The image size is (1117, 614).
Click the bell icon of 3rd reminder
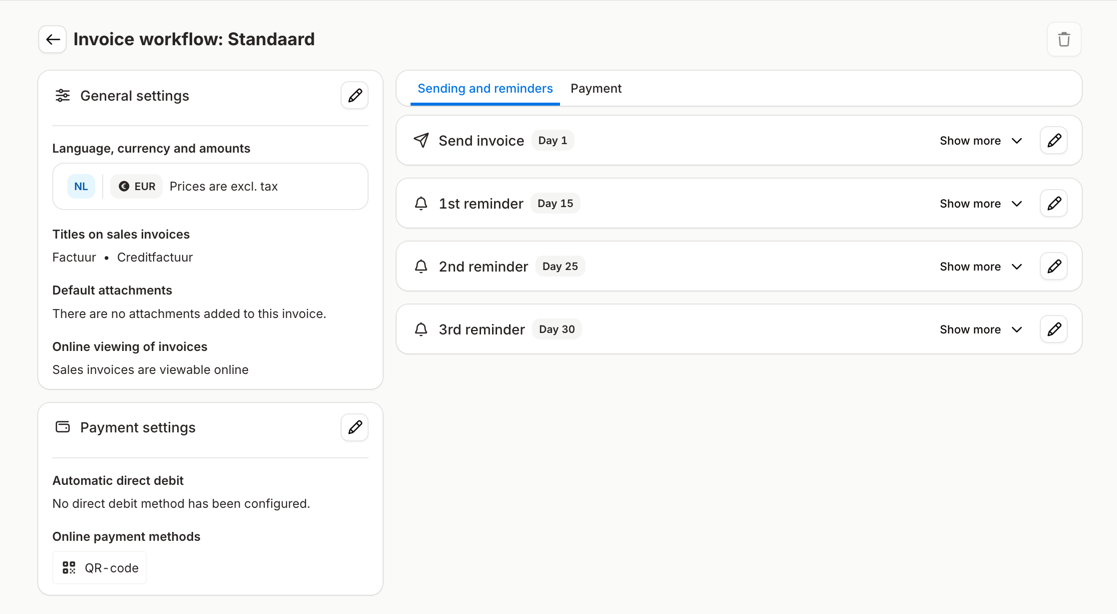(x=421, y=330)
